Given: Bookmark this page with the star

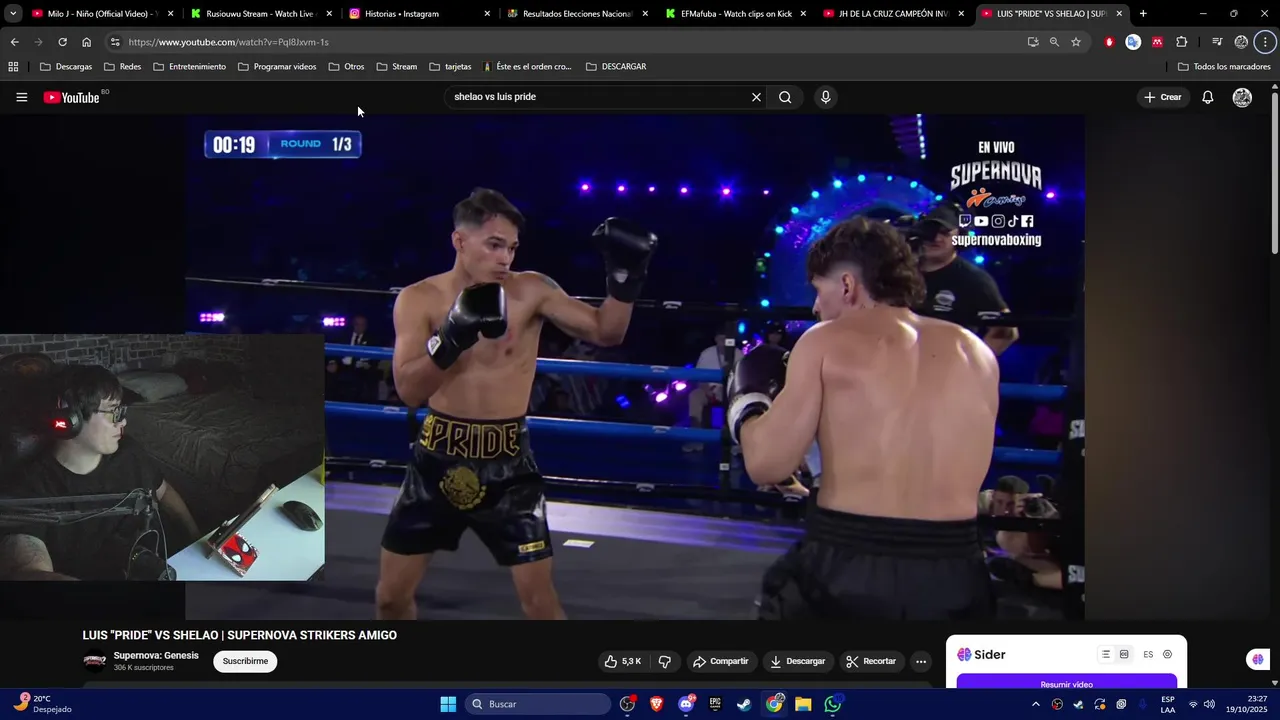Looking at the screenshot, I should (1076, 42).
